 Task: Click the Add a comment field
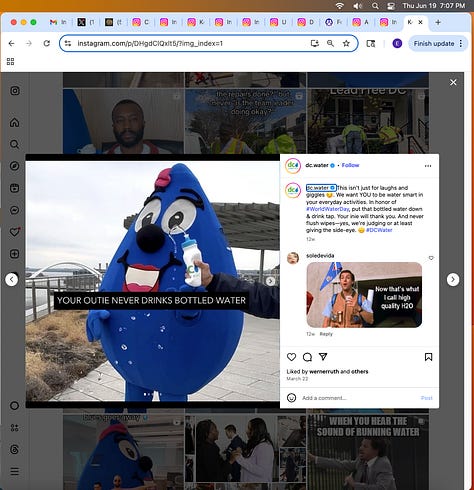[358, 398]
